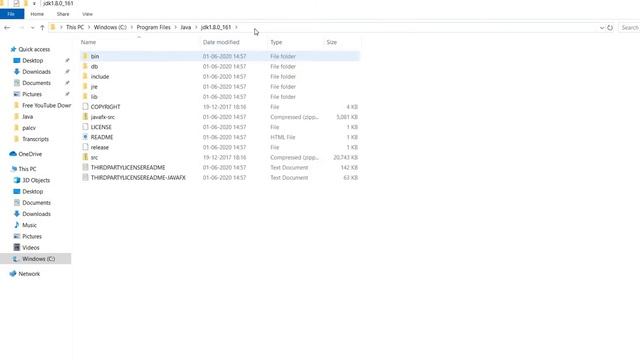Screen dimensions: 640x360
Task: Open Desktop under This PC
Action: 33,191
